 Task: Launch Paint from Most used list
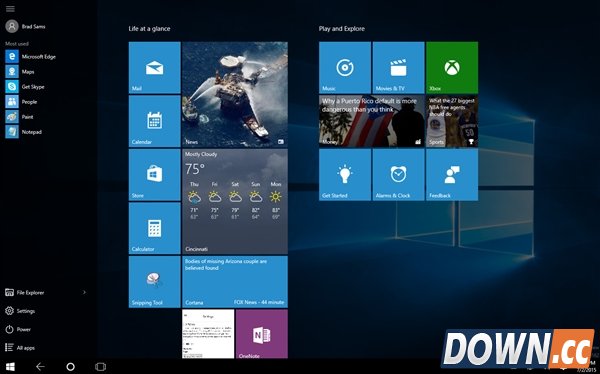coord(20,117)
